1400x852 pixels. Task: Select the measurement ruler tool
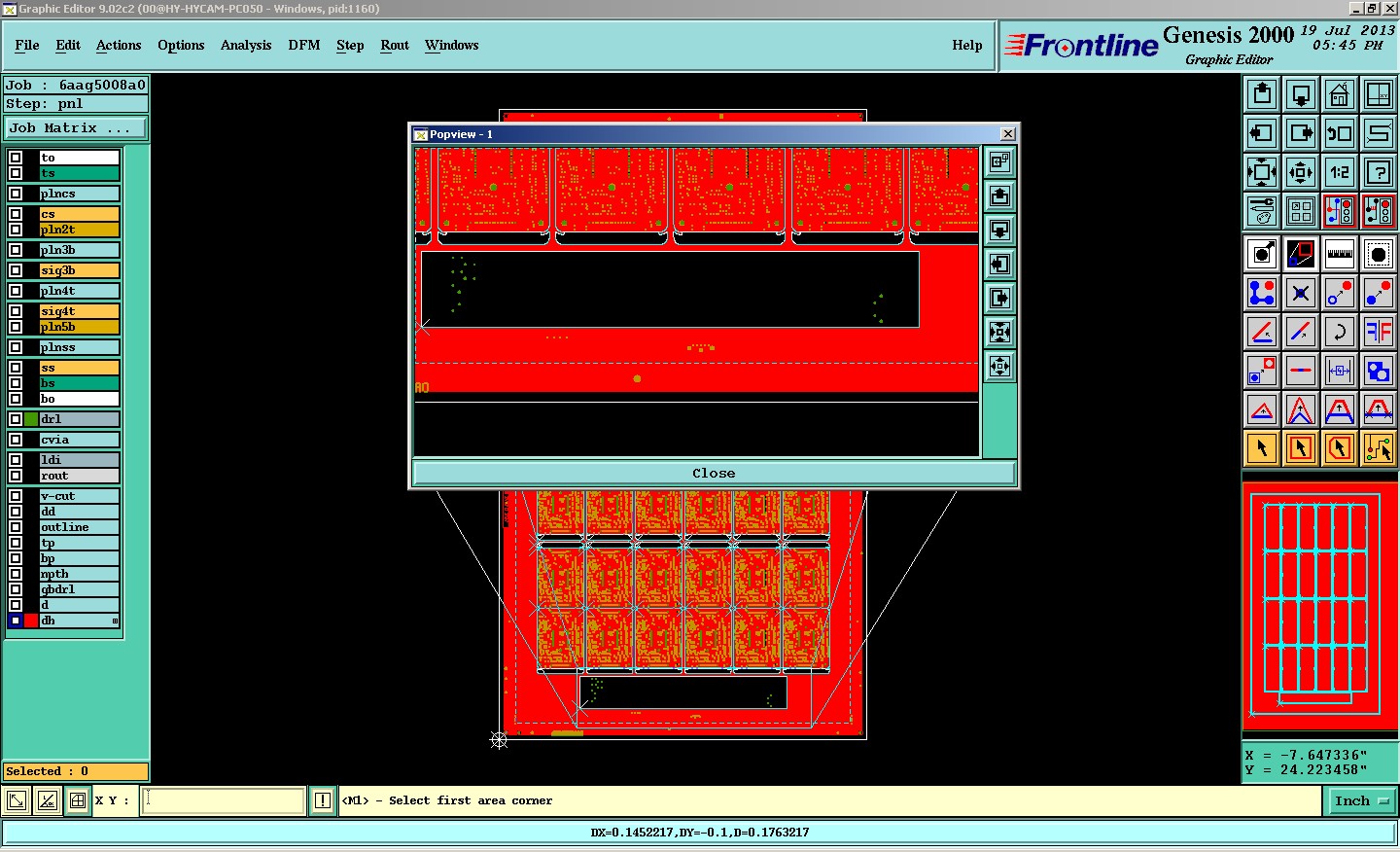click(1340, 255)
